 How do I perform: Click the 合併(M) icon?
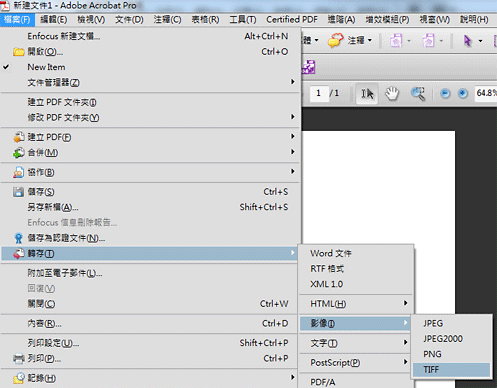19,153
